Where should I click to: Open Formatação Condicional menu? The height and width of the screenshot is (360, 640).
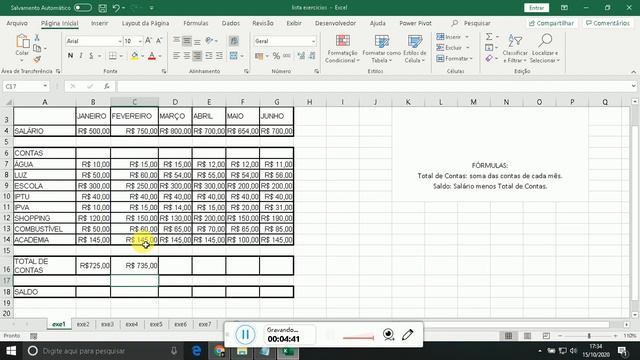pyautogui.click(x=342, y=49)
